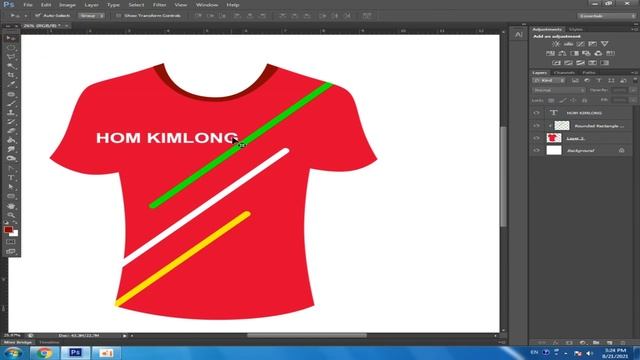Click the foreground color swatch
The height and width of the screenshot is (360, 640).
pyautogui.click(x=8, y=230)
